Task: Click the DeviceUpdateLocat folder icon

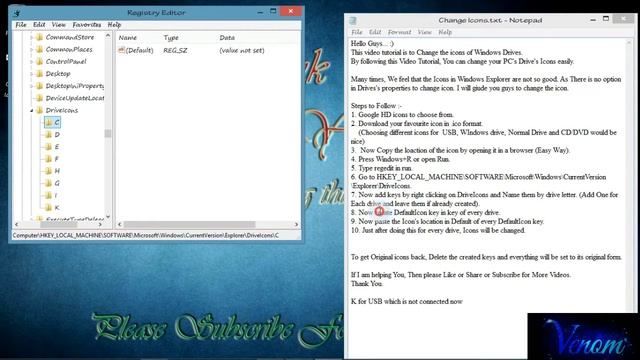Action: (x=40, y=98)
